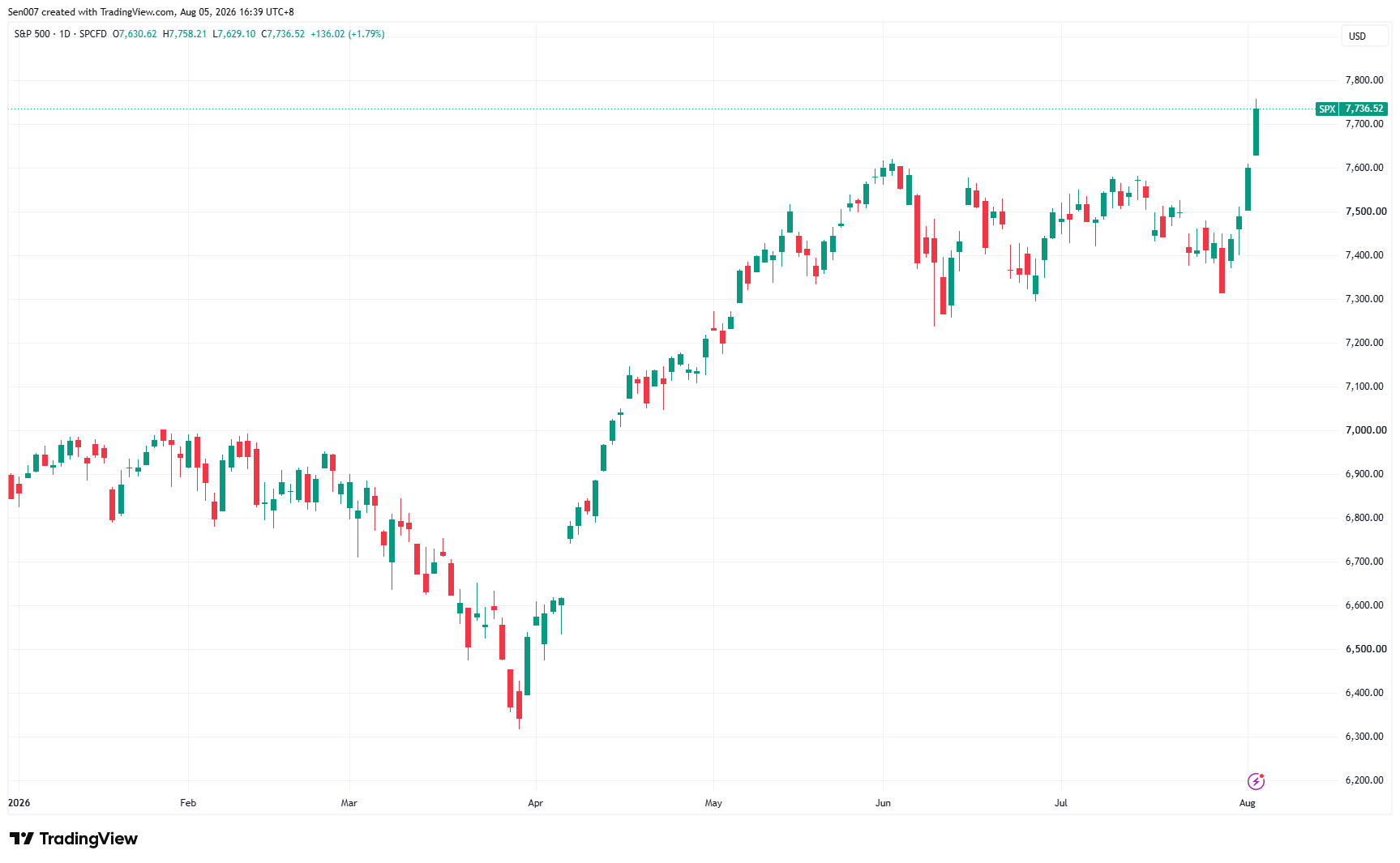Click the purple lightning bolt icon

(x=1256, y=781)
